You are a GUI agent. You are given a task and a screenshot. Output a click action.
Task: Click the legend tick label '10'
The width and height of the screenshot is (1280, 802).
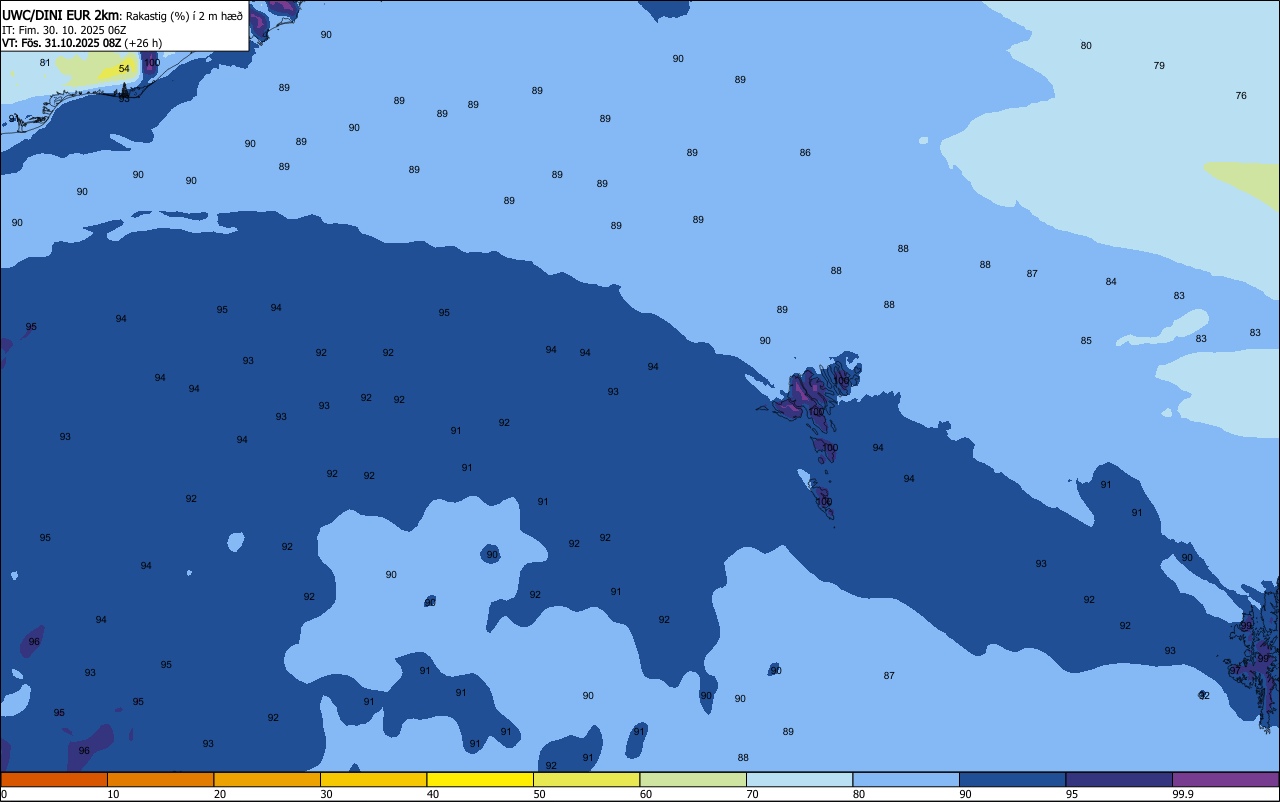tap(113, 794)
